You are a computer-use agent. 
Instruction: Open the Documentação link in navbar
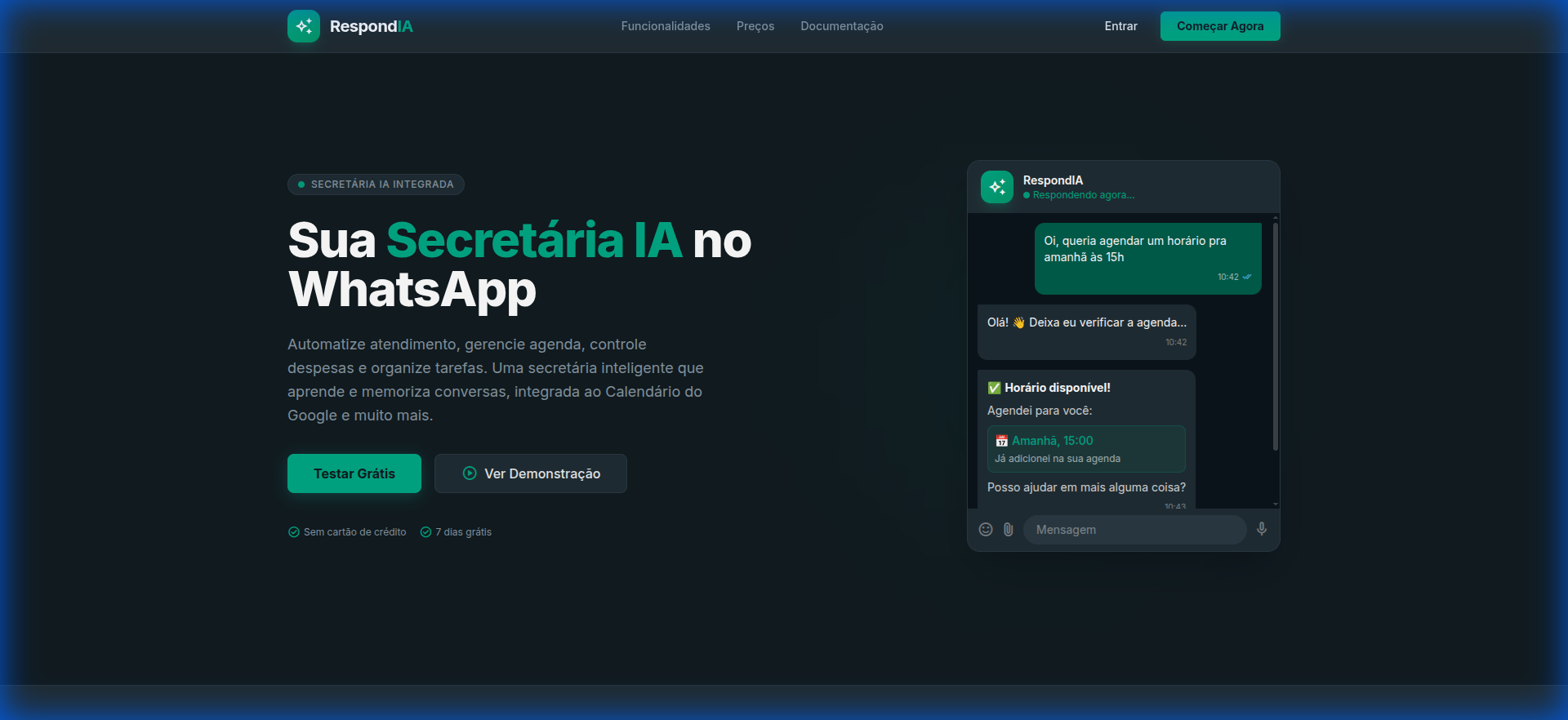pos(842,26)
